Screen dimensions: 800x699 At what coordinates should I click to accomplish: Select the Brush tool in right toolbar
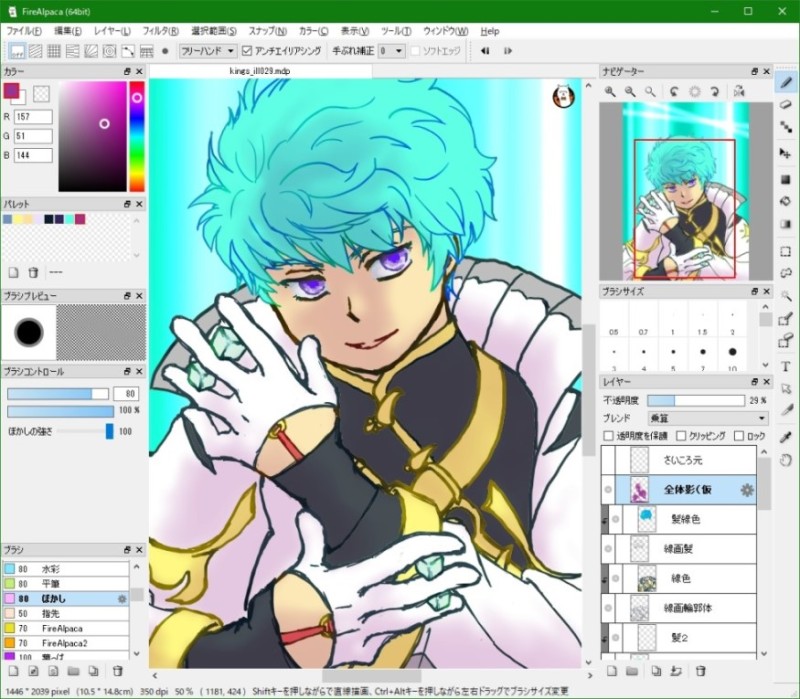[786, 82]
